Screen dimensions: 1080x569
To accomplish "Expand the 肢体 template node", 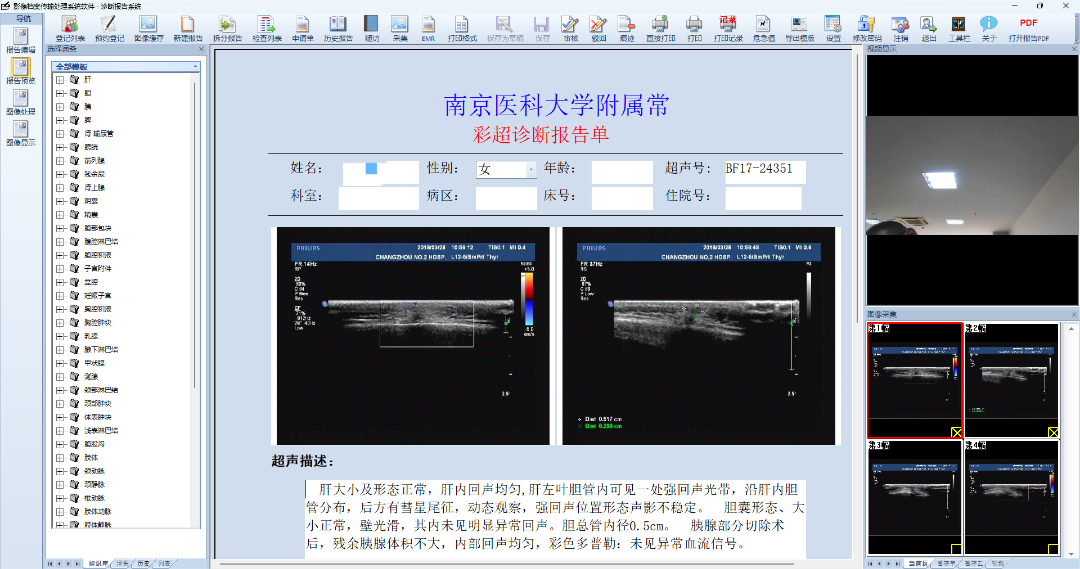I will click(60, 457).
